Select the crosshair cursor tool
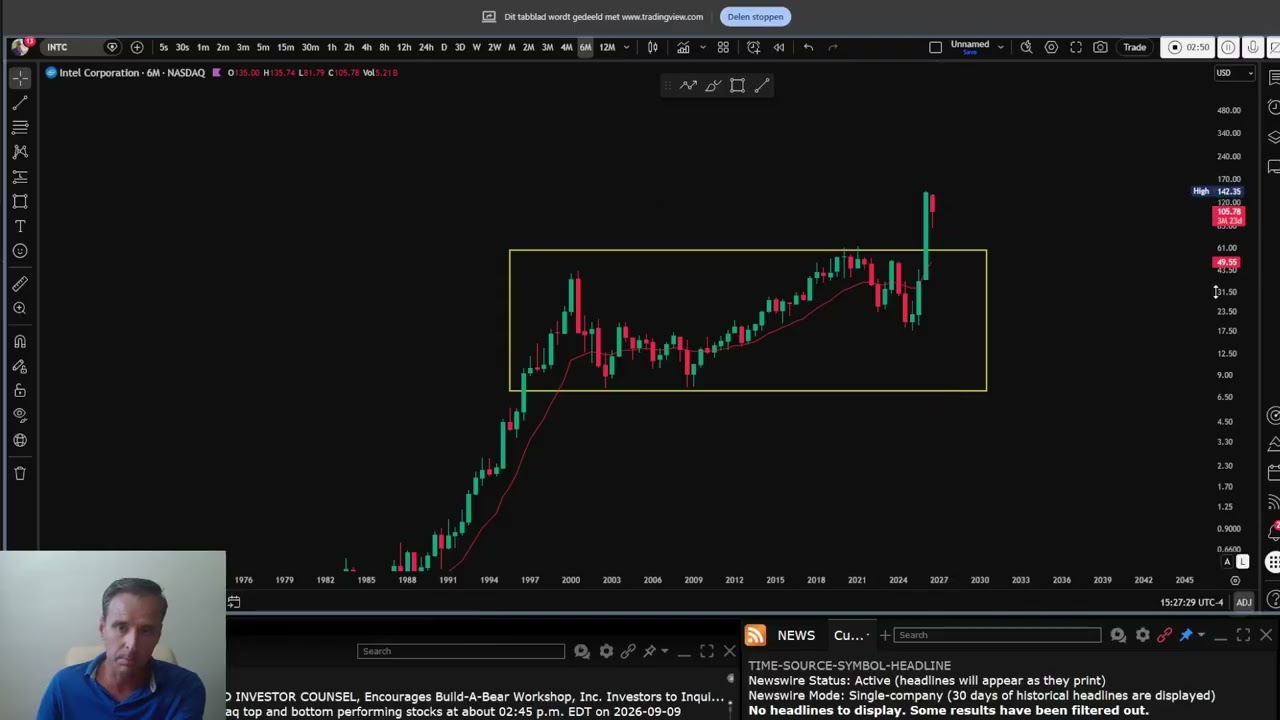This screenshot has width=1280, height=720. click(x=20, y=78)
